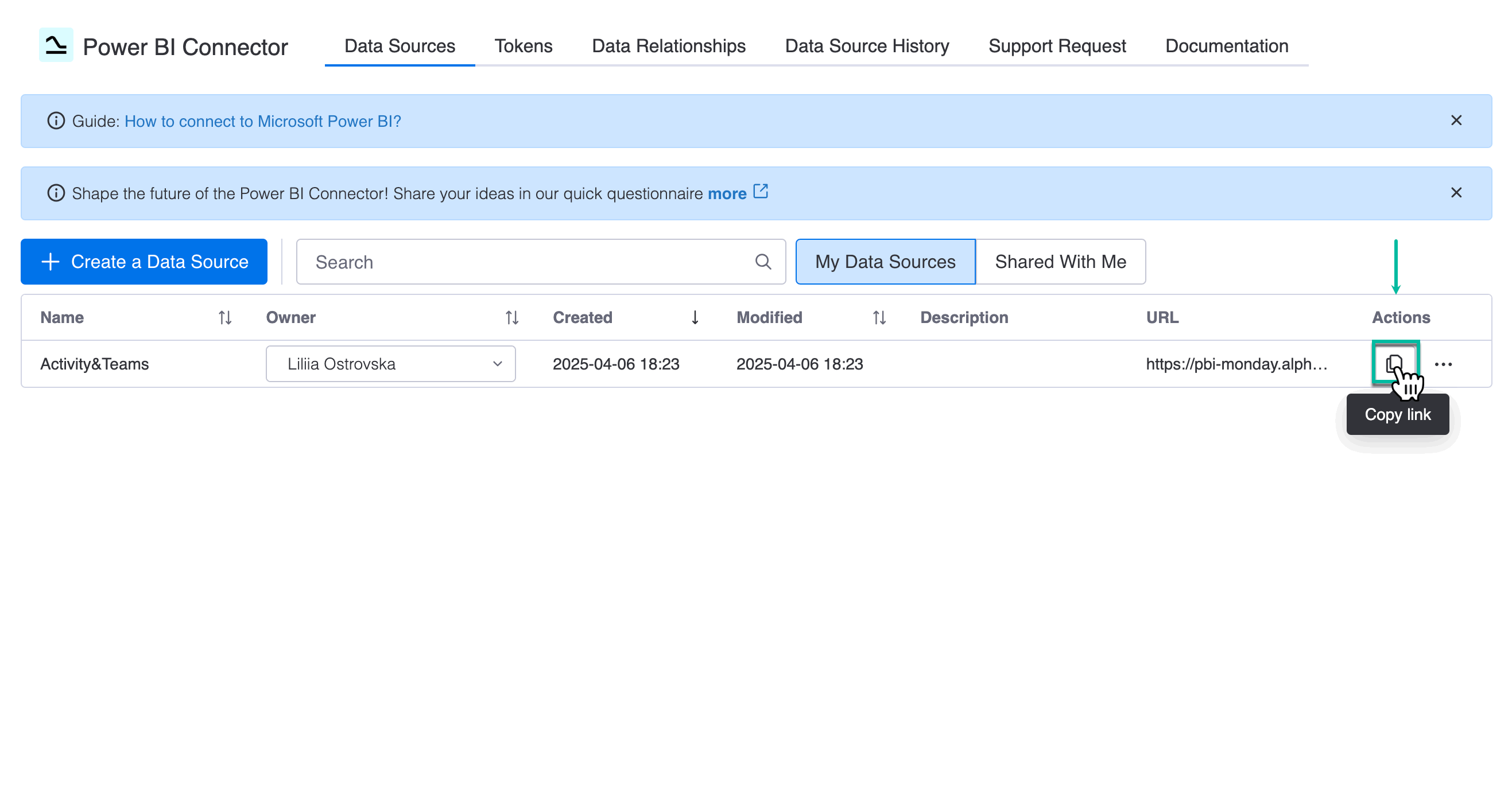Select the My Data Sources filter

[x=885, y=262]
